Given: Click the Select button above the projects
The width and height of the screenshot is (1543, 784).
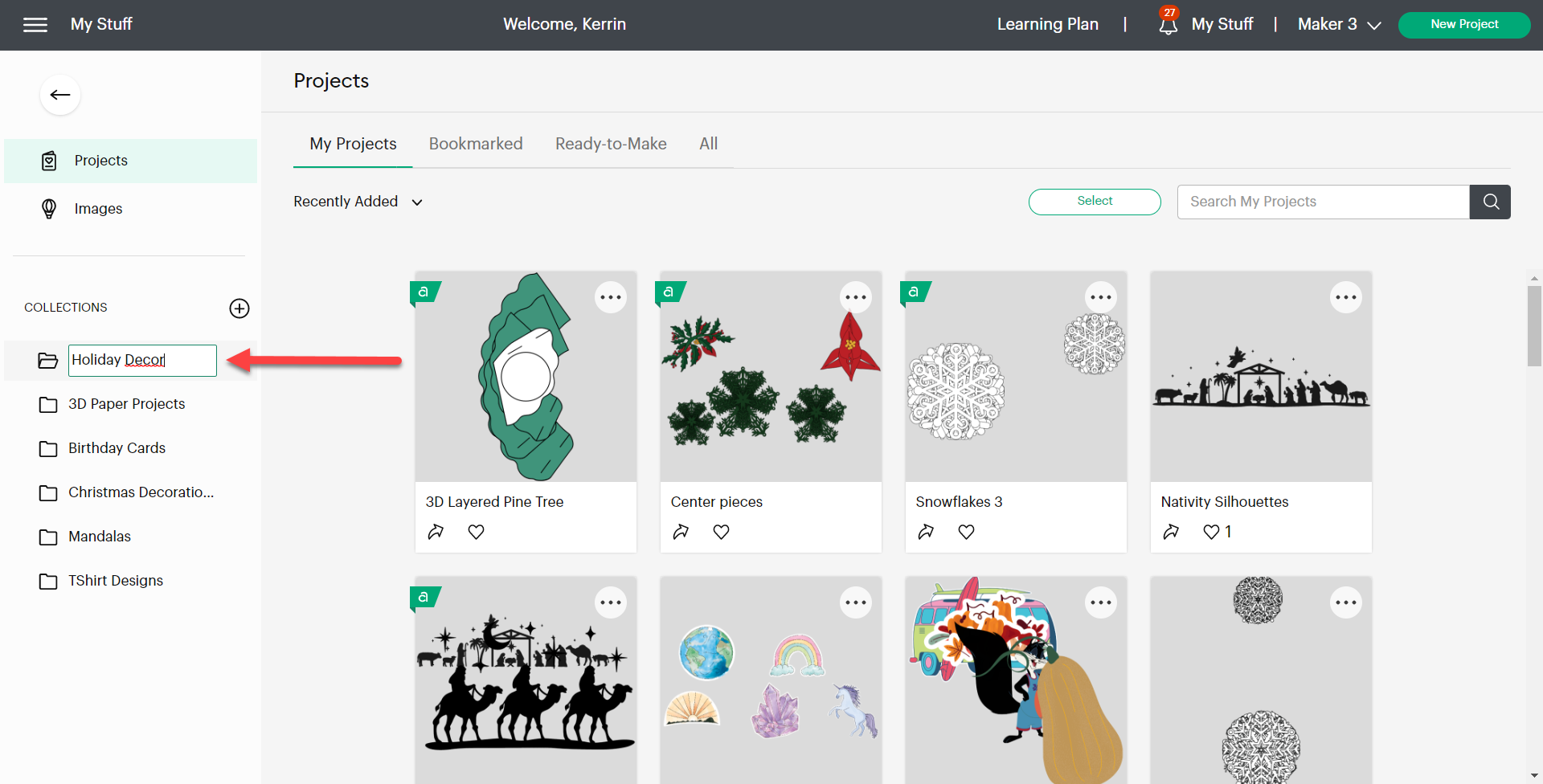Looking at the screenshot, I should tap(1094, 202).
